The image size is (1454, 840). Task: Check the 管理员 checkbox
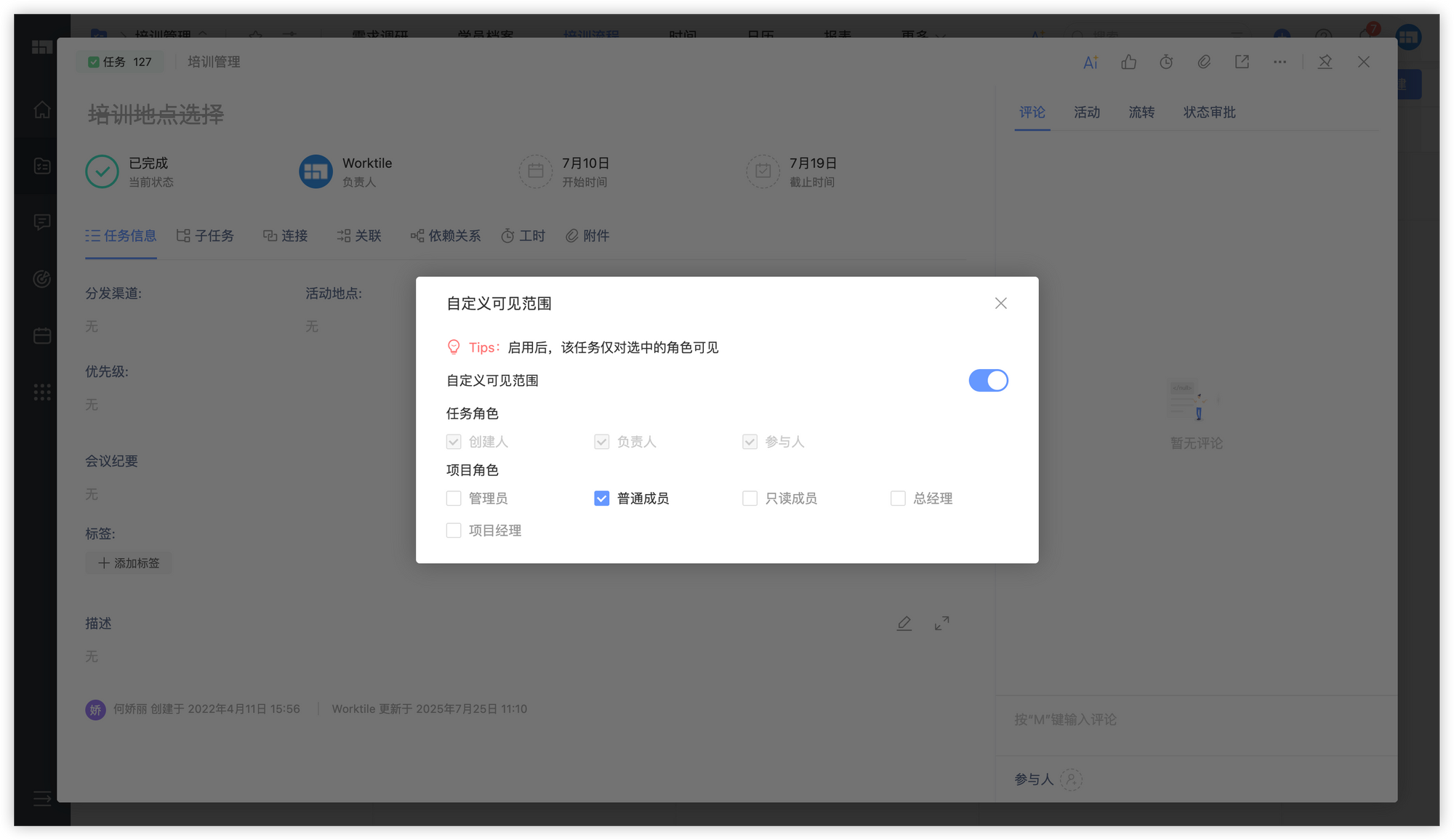[x=454, y=498]
